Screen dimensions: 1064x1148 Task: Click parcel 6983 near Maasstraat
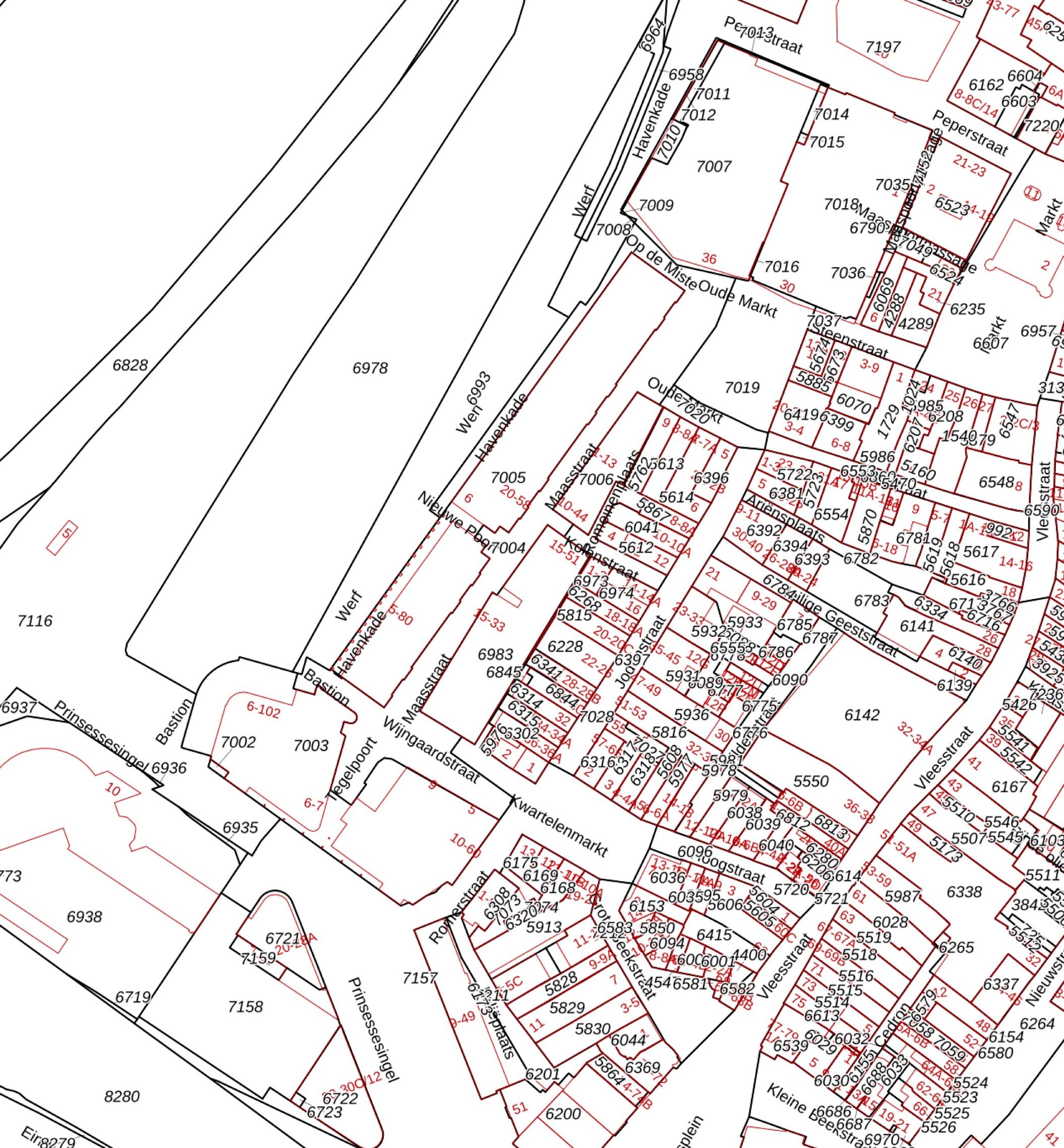495,654
